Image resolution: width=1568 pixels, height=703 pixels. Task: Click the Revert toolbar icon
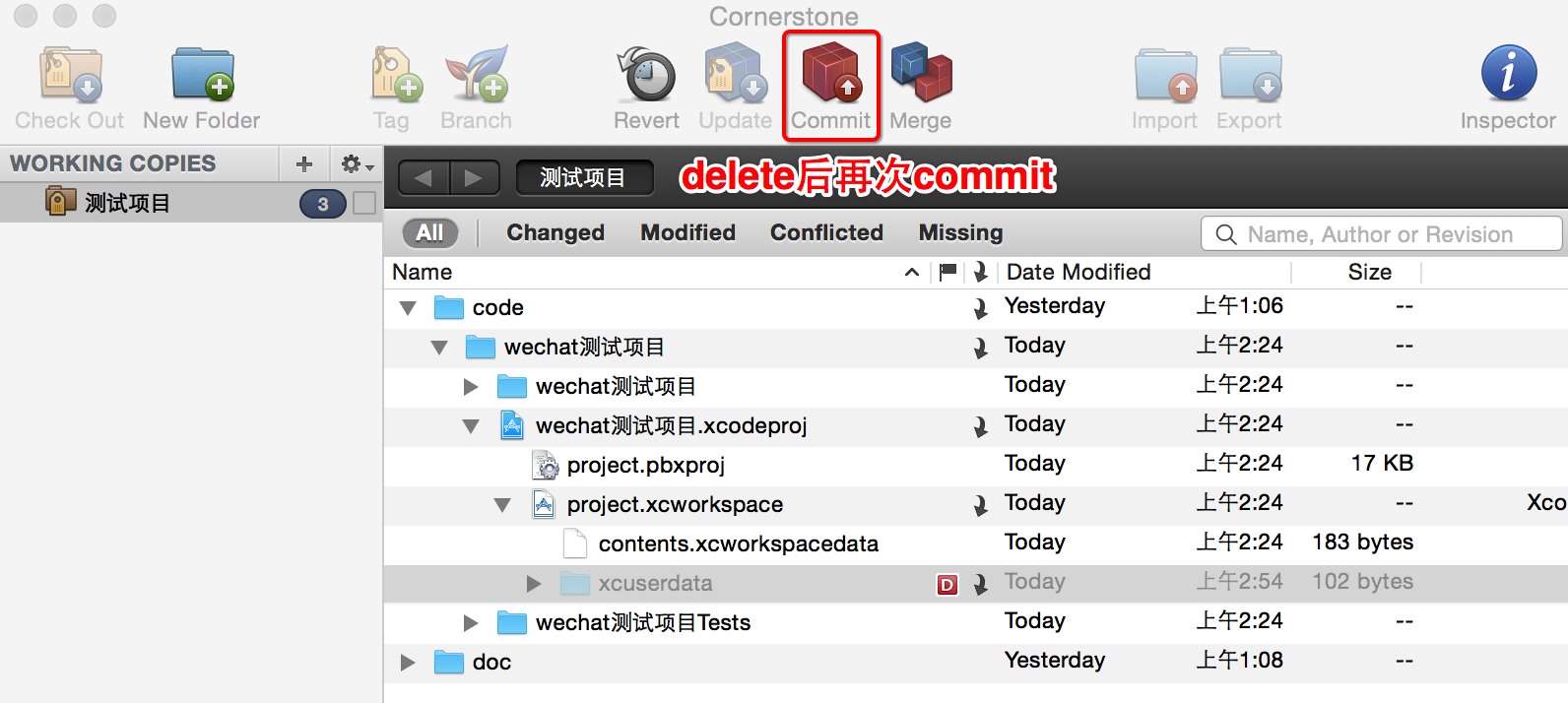646,76
